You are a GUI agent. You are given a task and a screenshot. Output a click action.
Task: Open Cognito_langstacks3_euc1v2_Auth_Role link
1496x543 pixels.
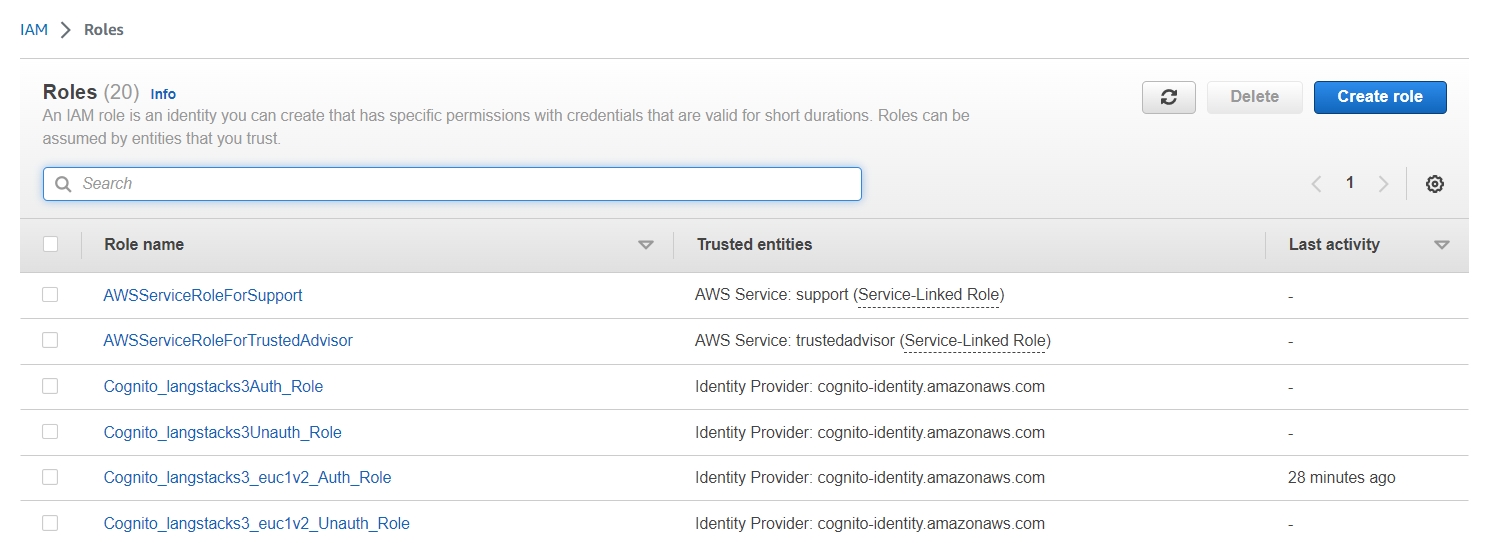[x=247, y=478]
